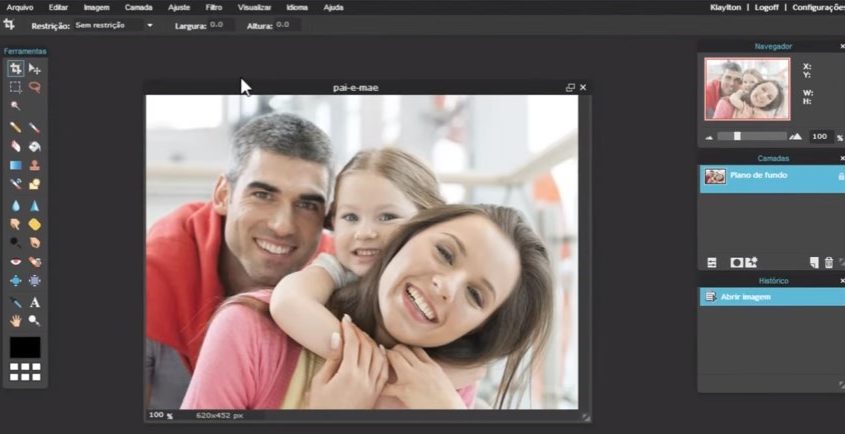Select the Crop tool in Ferramentas
Viewport: 845px width, 434px height.
click(15, 69)
